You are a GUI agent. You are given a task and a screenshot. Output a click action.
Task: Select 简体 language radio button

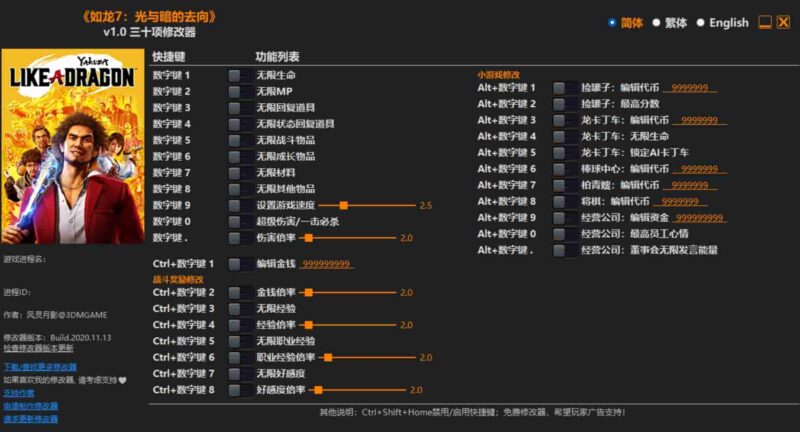[612, 23]
